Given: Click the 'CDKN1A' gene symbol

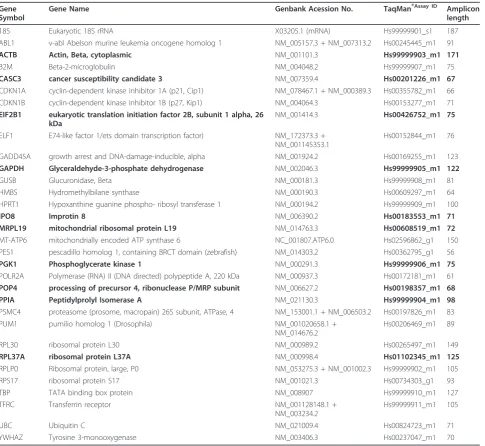Looking at the screenshot, I should pos(13,91).
